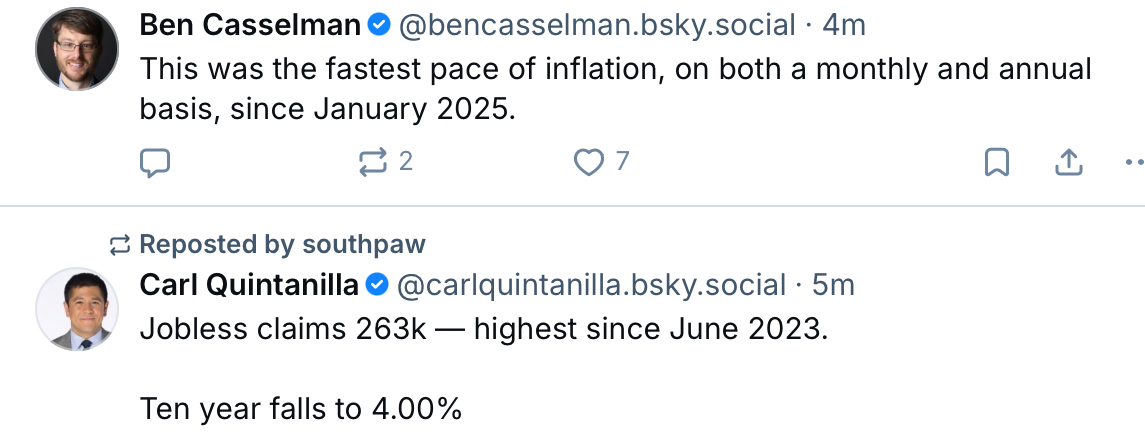Click the repost icon beside 'Reposted by'
The image size is (1145, 446).
tap(120, 244)
